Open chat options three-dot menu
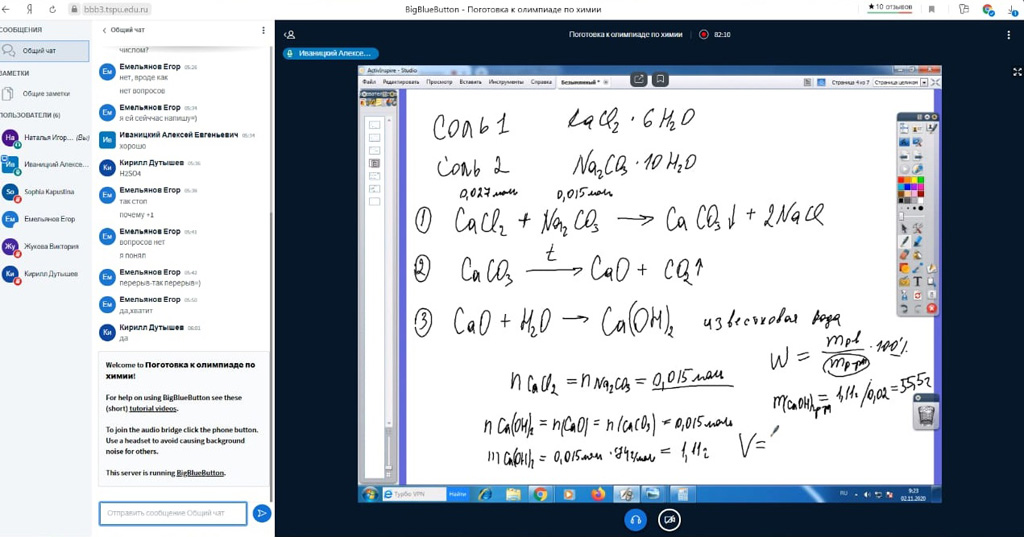 [264, 30]
